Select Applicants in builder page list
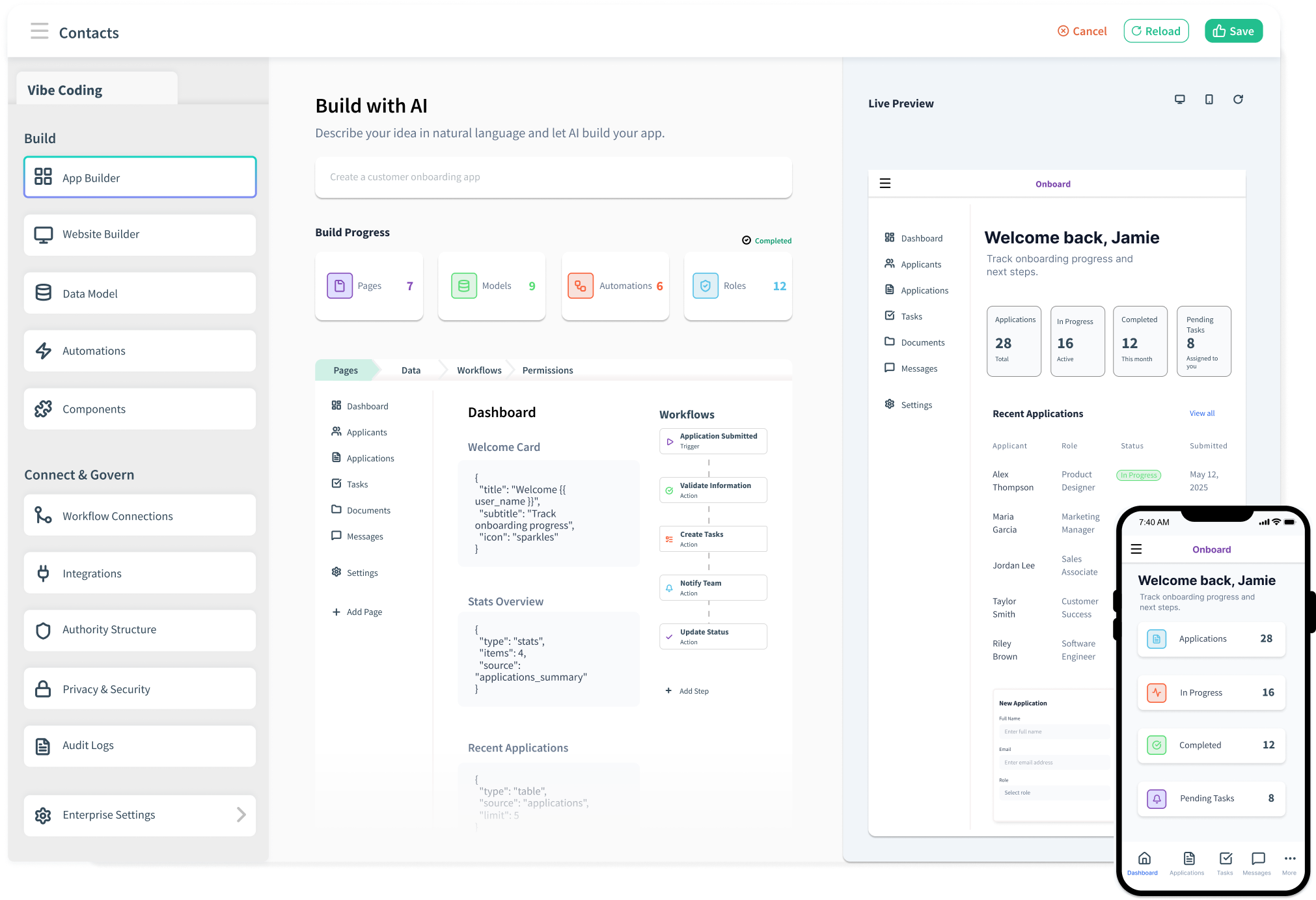Viewport: 1316px width, 900px height. [x=359, y=432]
